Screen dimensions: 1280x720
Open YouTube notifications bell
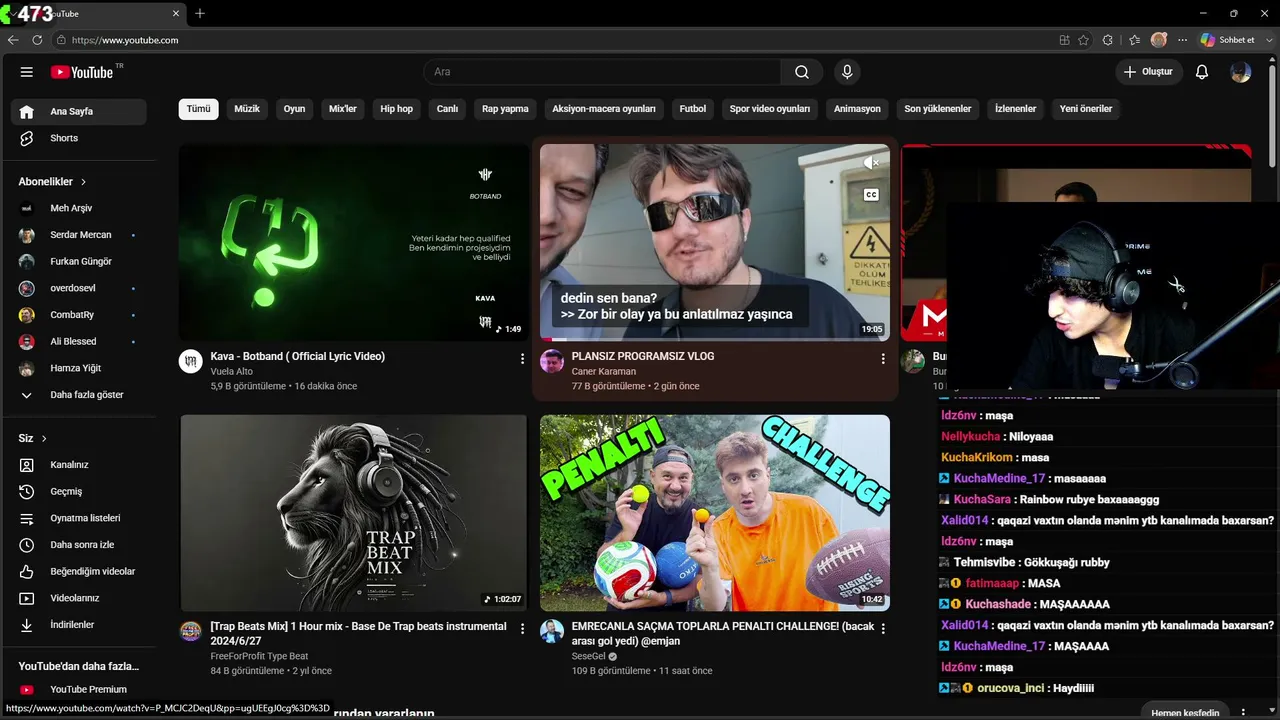tap(1202, 72)
